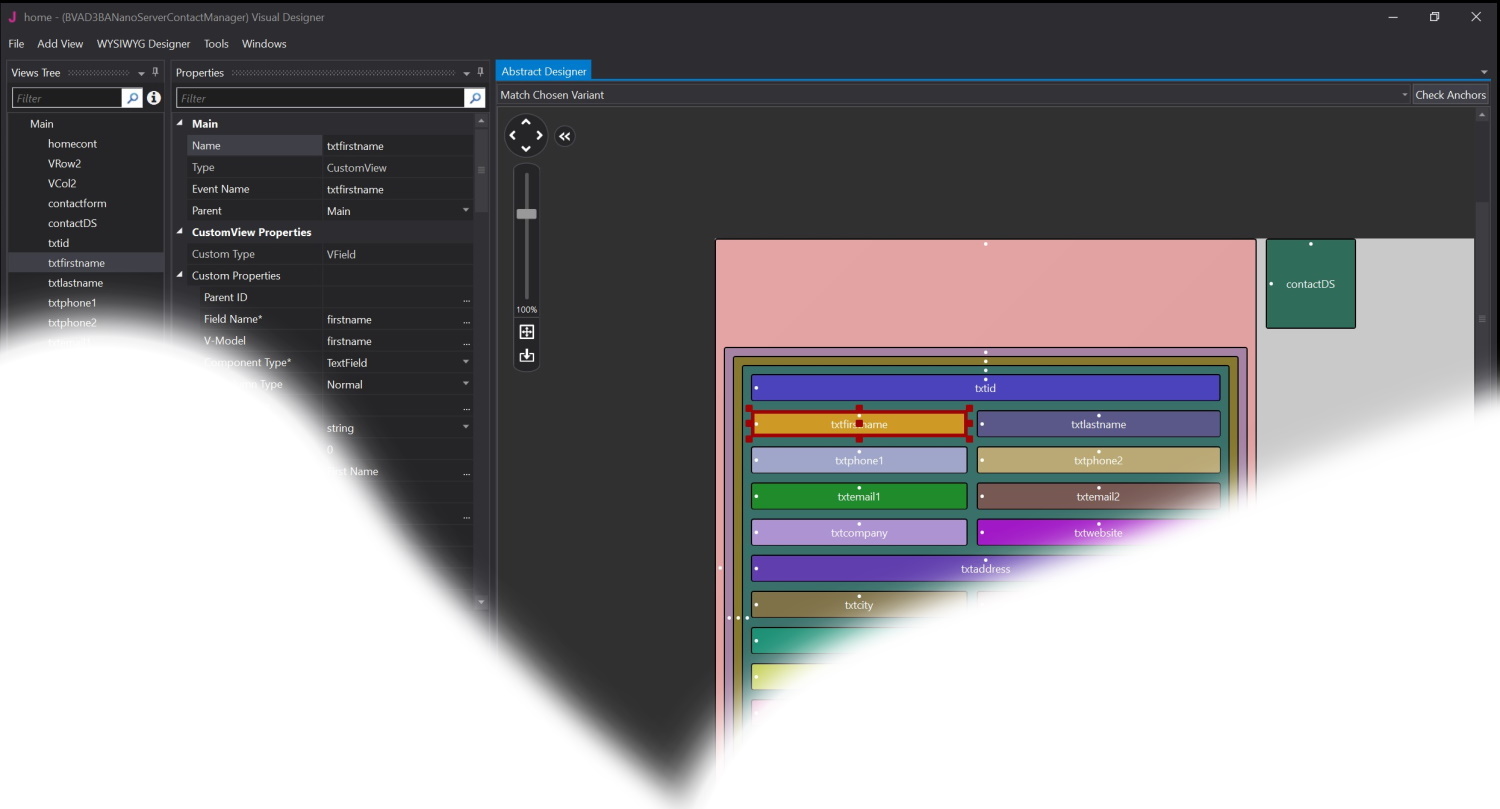Focus the Views Tree filter field
This screenshot has height=809, width=1500.
pos(67,98)
